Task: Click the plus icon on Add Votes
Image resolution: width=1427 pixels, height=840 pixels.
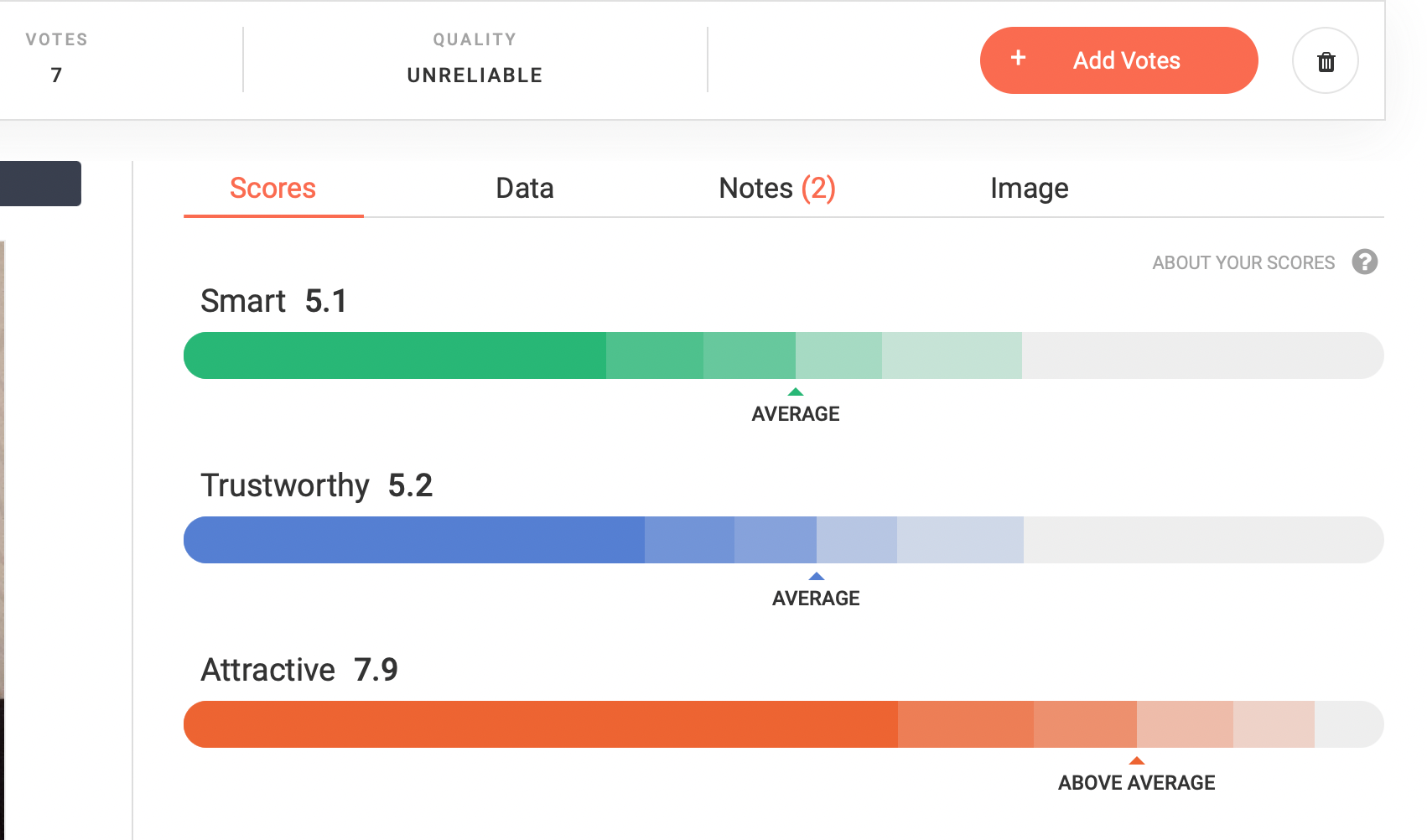Action: (1018, 58)
